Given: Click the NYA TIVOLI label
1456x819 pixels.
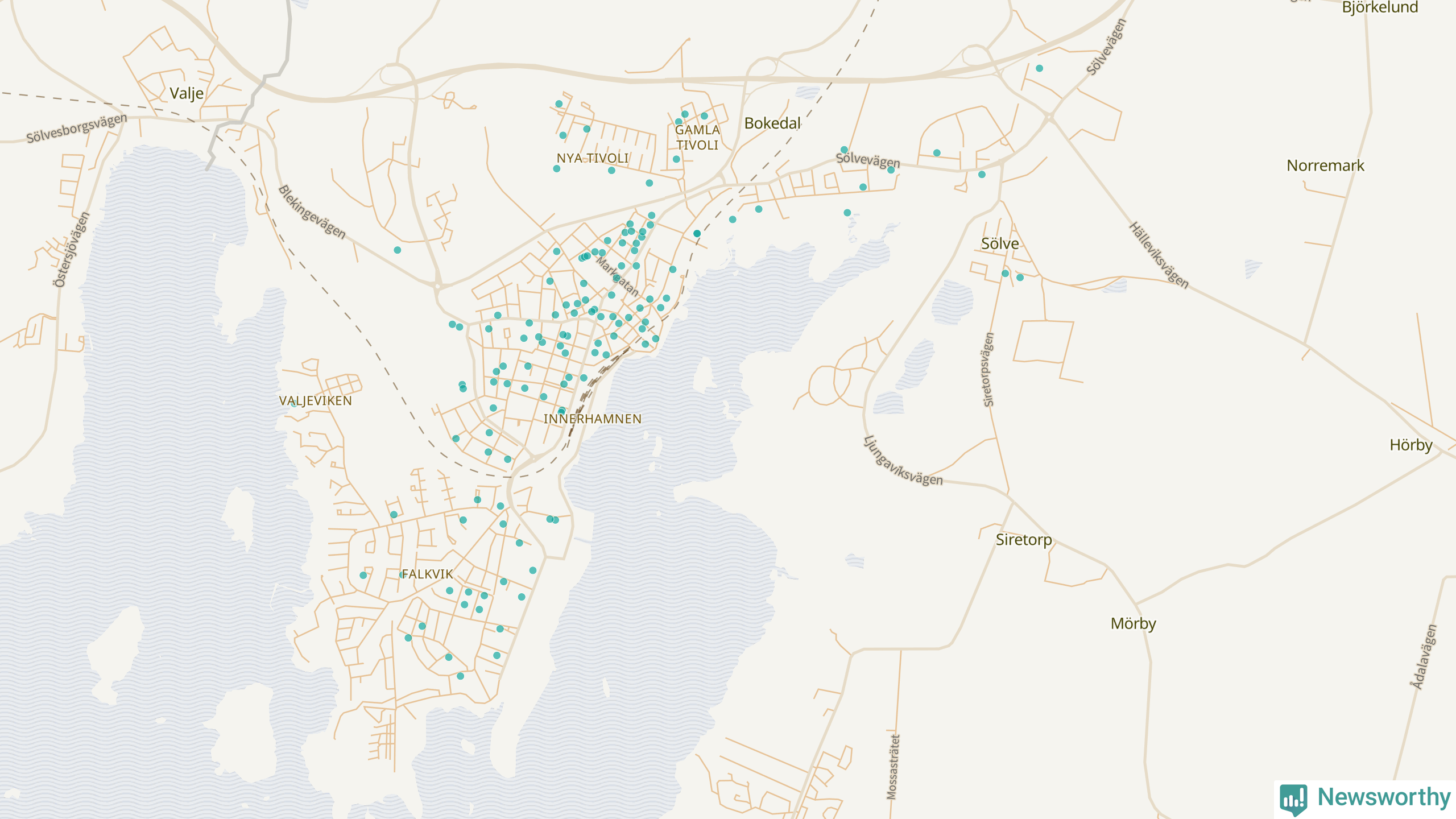Looking at the screenshot, I should (592, 158).
